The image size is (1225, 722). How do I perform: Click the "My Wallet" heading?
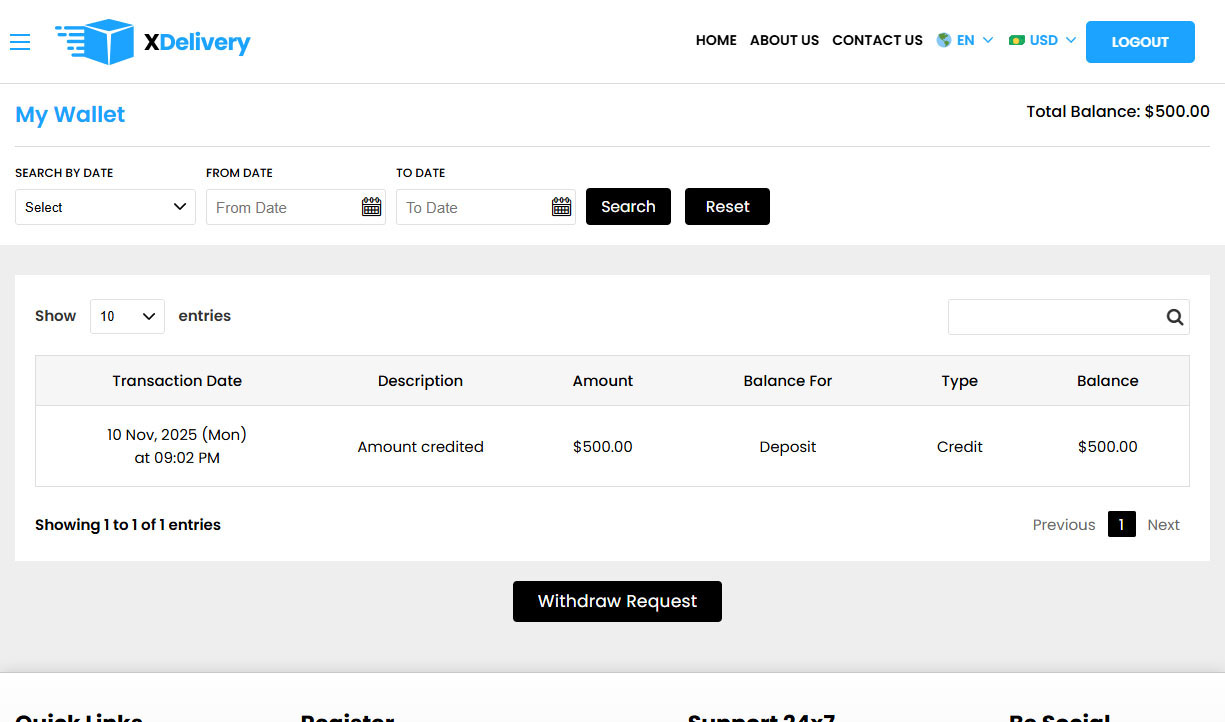(x=70, y=115)
